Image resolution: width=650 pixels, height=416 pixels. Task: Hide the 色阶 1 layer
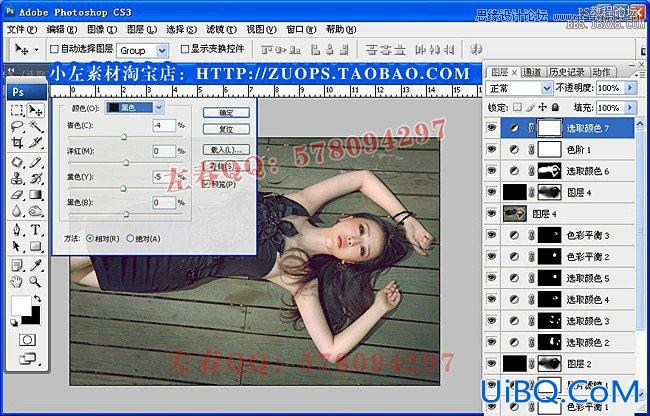coord(492,149)
